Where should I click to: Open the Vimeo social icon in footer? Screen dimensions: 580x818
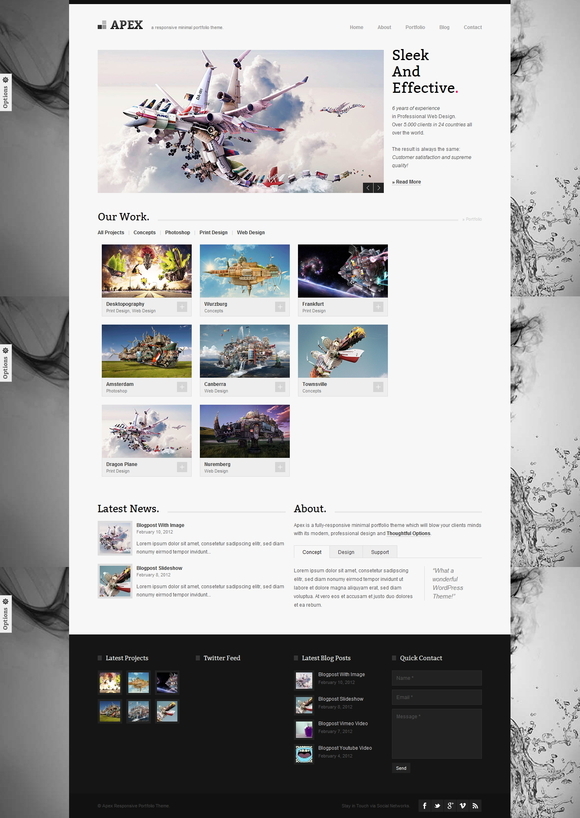pos(462,805)
